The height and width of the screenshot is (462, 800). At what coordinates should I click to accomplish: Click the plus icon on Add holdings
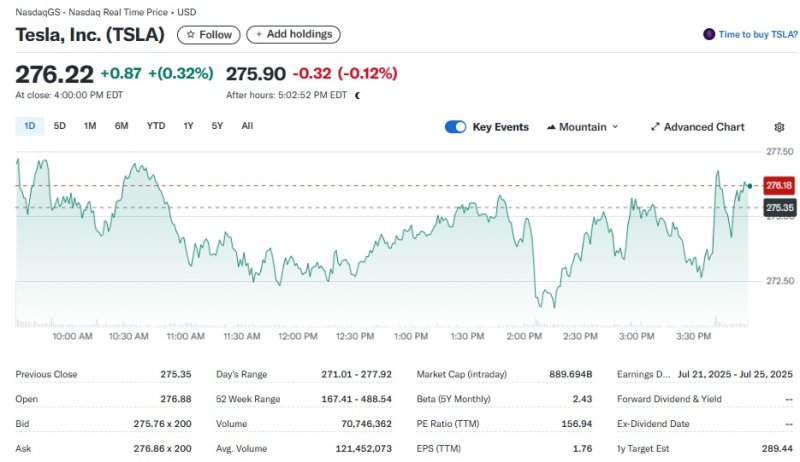259,34
